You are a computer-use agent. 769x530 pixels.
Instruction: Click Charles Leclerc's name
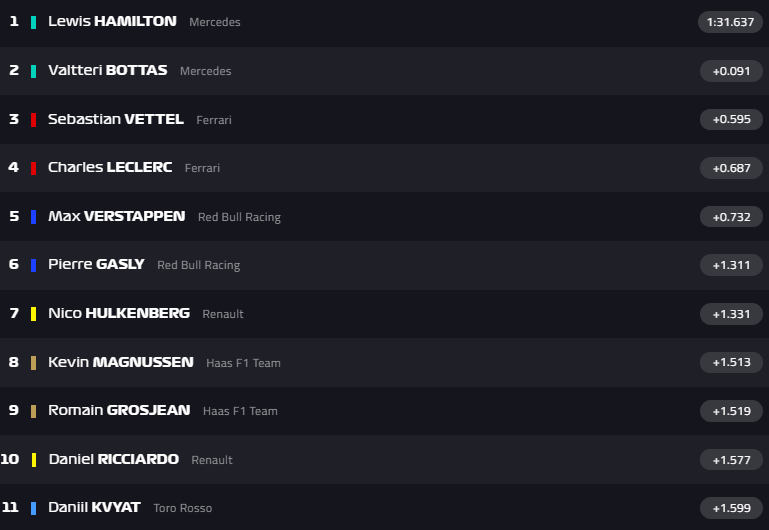pyautogui.click(x=110, y=167)
